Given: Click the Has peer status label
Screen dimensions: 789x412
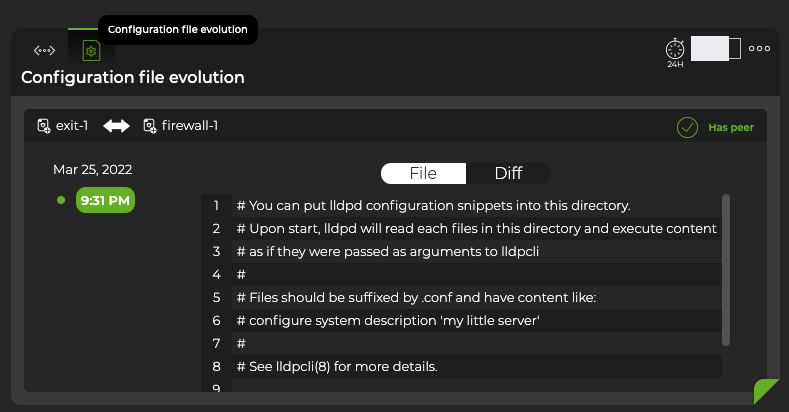Looking at the screenshot, I should tap(730, 127).
